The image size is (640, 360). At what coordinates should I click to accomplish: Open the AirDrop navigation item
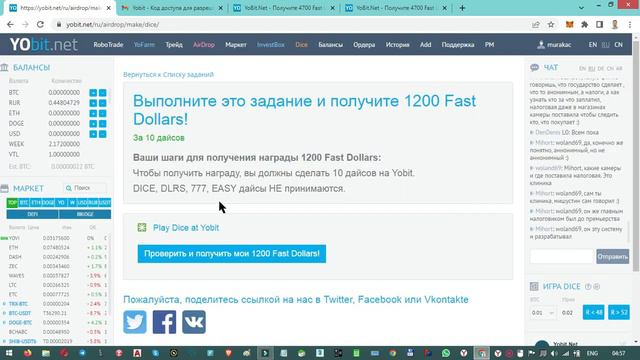coord(204,44)
